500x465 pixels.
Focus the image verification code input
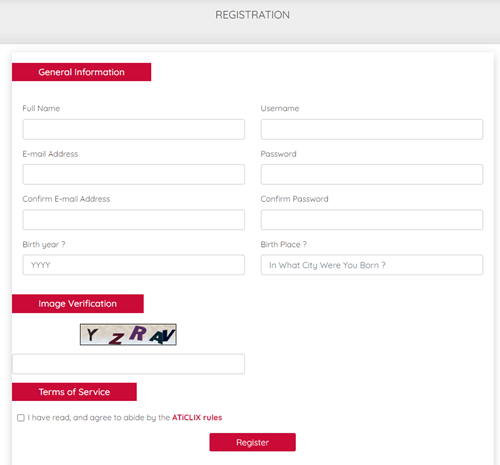coord(128,364)
